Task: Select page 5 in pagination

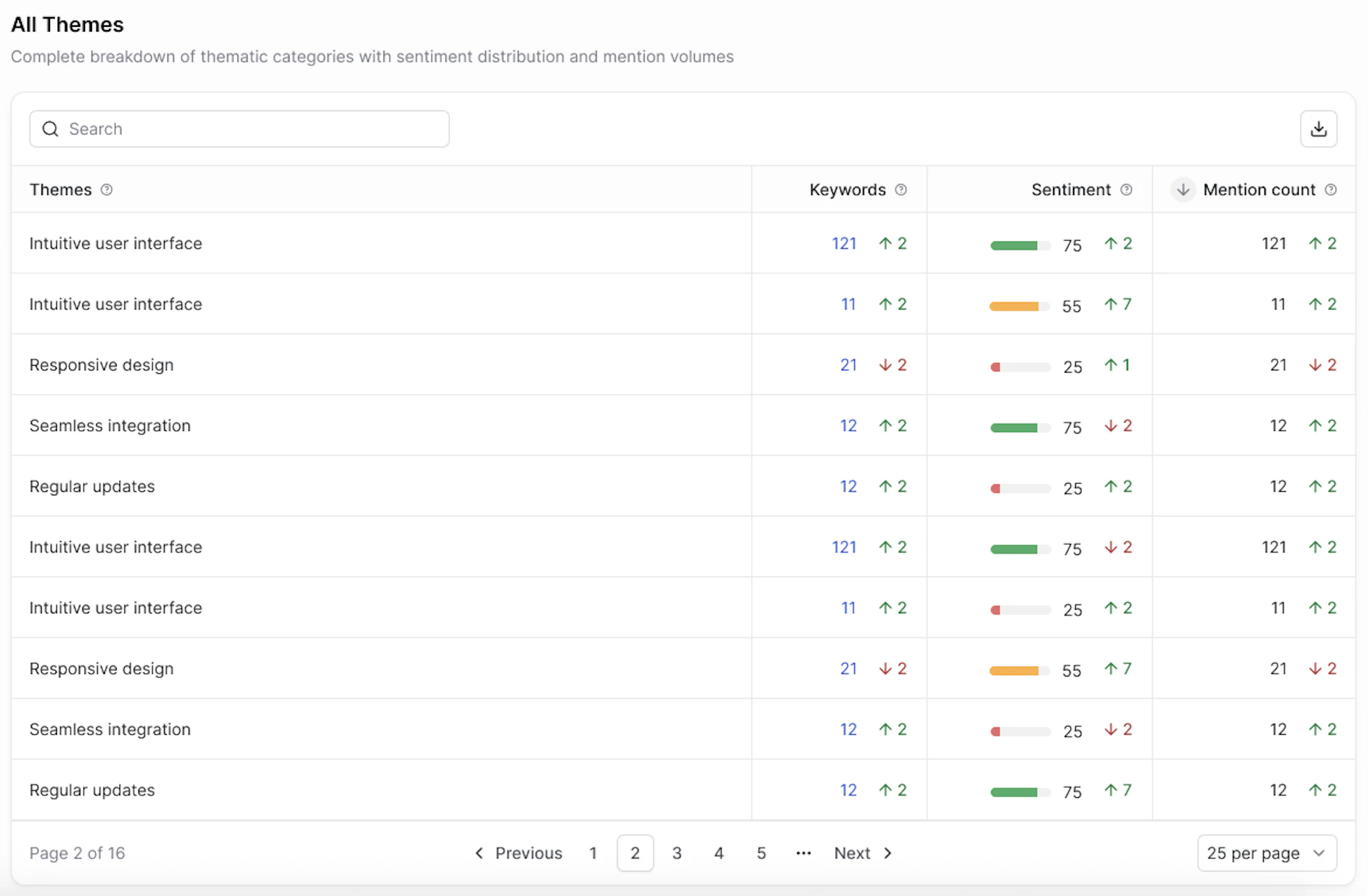Action: click(x=761, y=853)
